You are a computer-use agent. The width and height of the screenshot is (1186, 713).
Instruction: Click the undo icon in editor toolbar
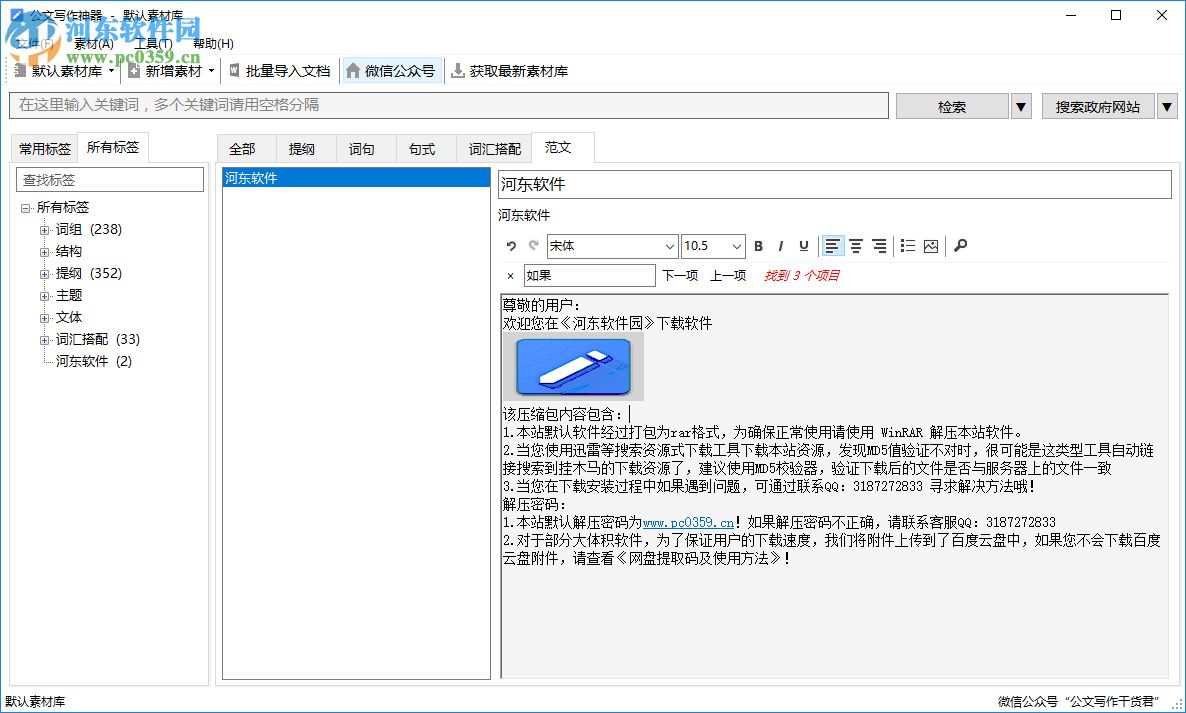point(511,246)
